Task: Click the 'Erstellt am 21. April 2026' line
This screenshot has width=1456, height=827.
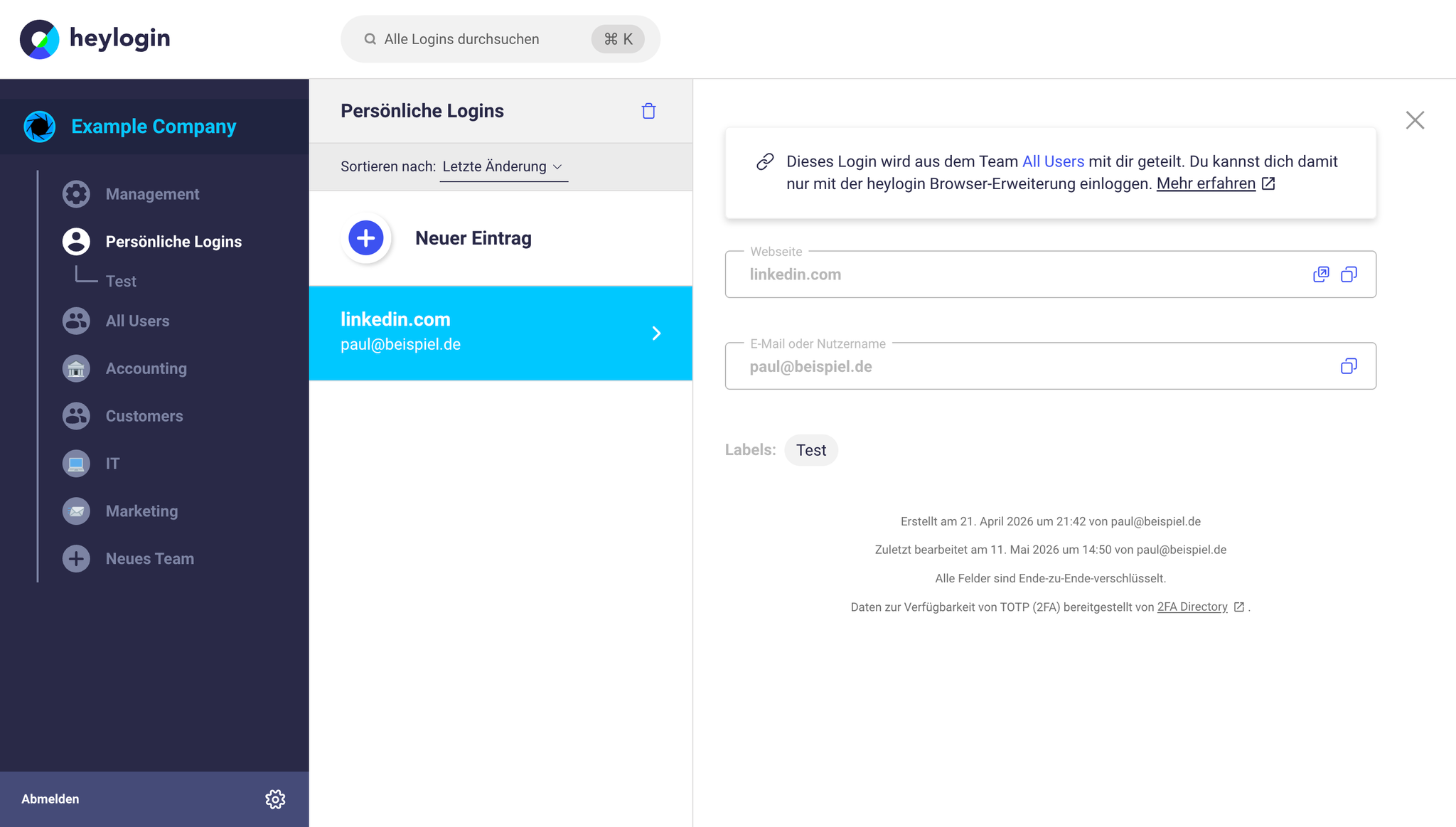Action: pos(1050,521)
